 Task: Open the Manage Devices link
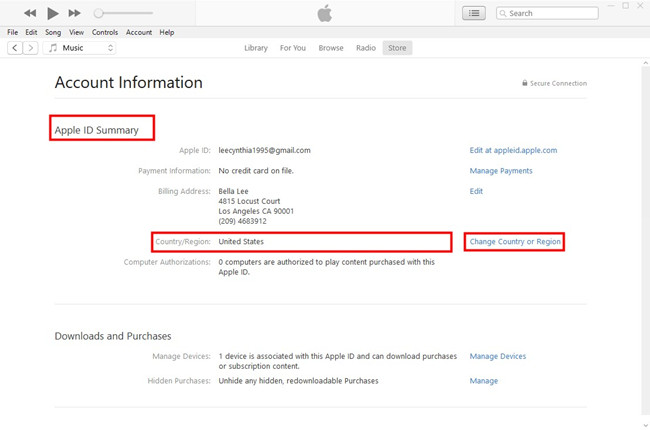tap(497, 356)
